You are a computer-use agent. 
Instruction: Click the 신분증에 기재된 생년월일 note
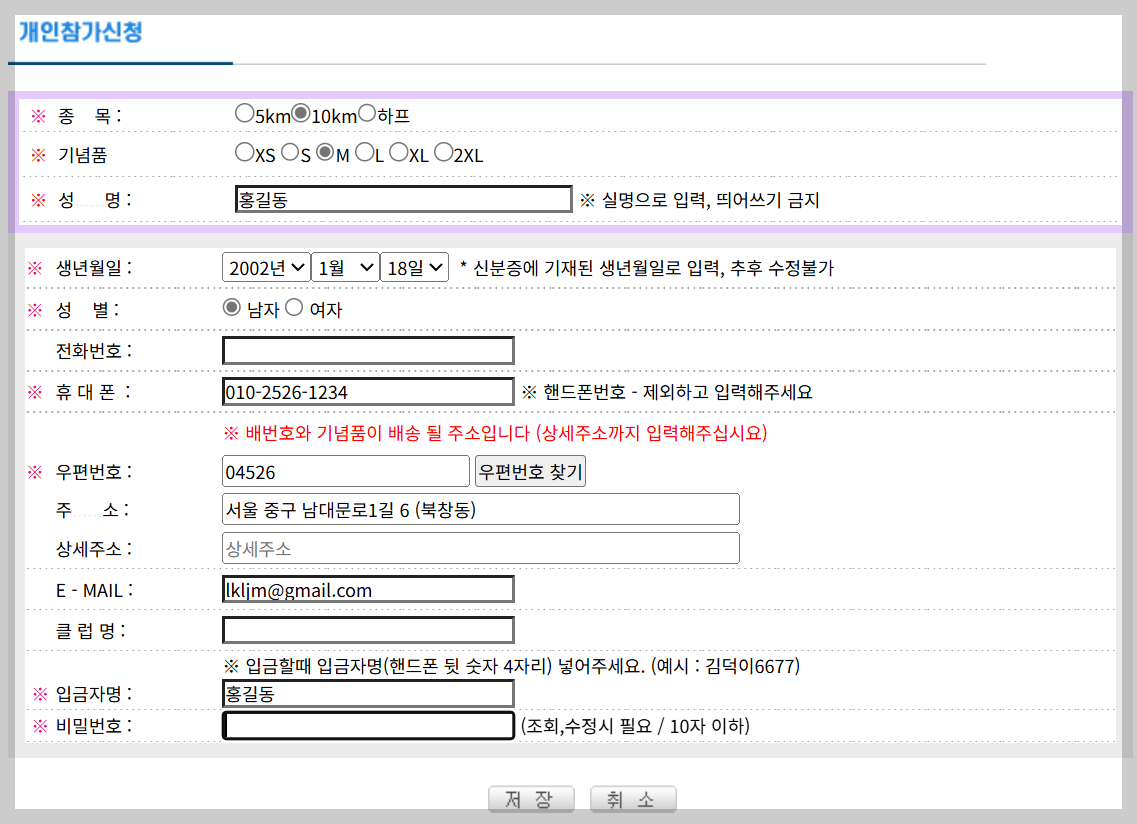647,268
